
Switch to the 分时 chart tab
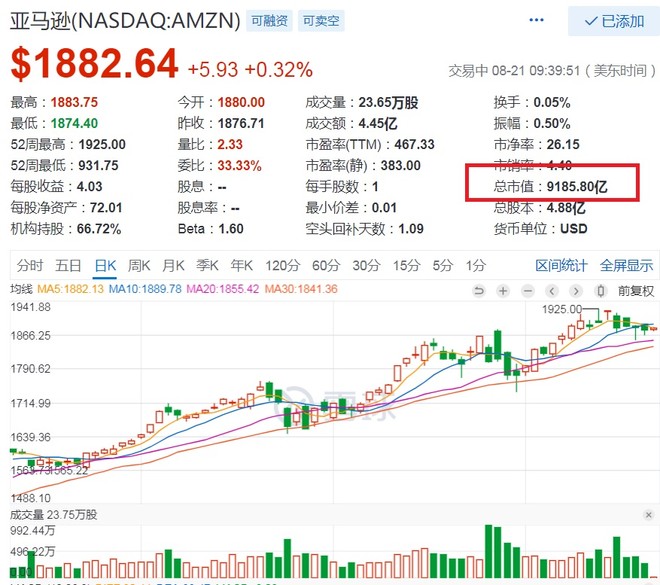[x=30, y=266]
